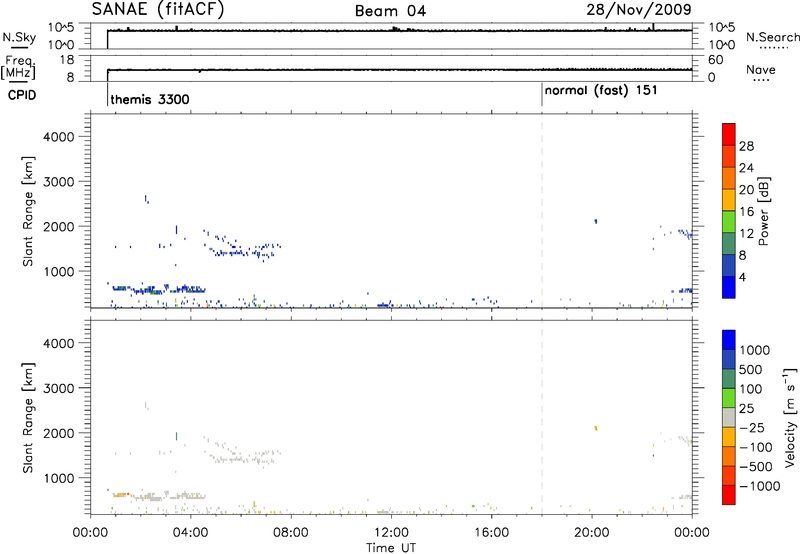
Task: Click the dashed CPID change line in power panel
Action: [x=542, y=211]
